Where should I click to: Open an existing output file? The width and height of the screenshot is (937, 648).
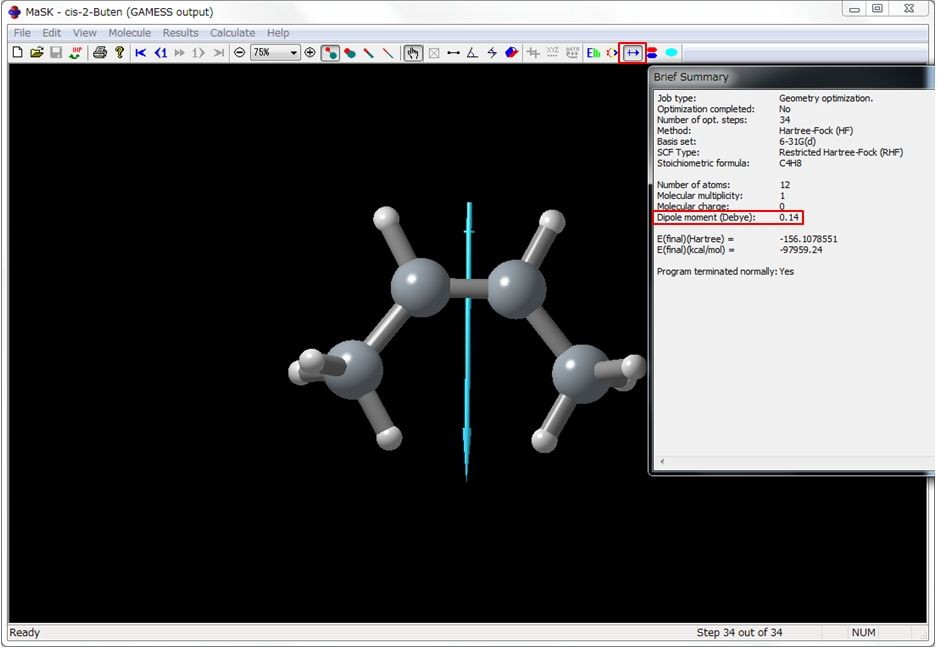(x=35, y=52)
